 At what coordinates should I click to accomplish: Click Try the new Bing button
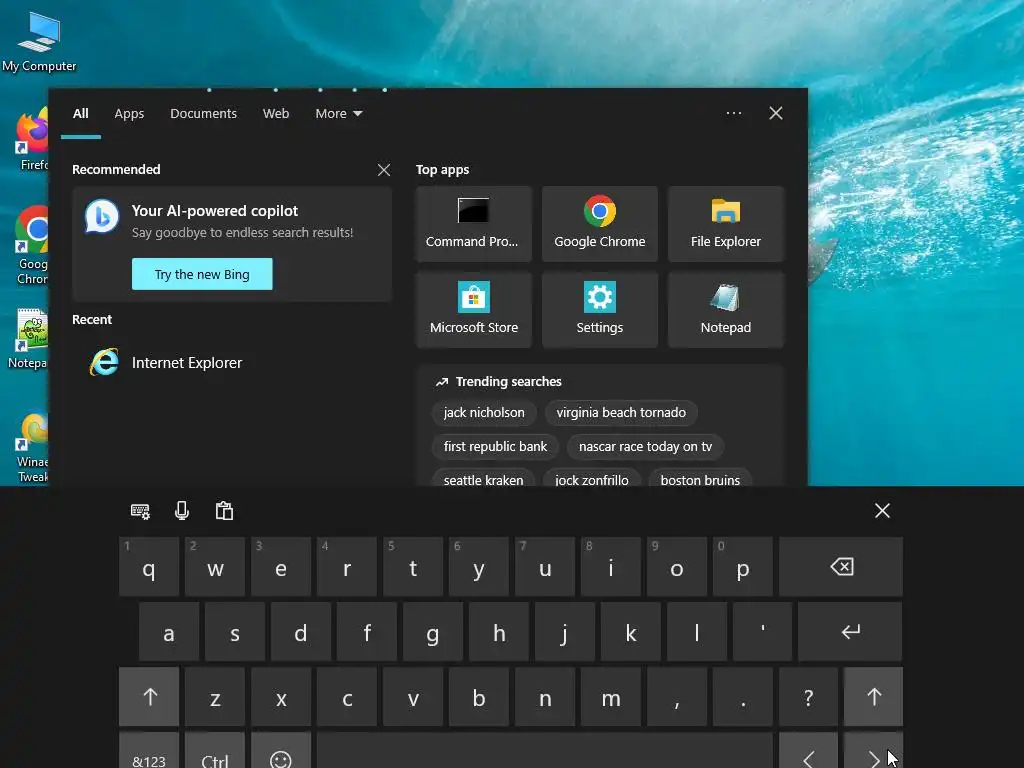coord(202,274)
